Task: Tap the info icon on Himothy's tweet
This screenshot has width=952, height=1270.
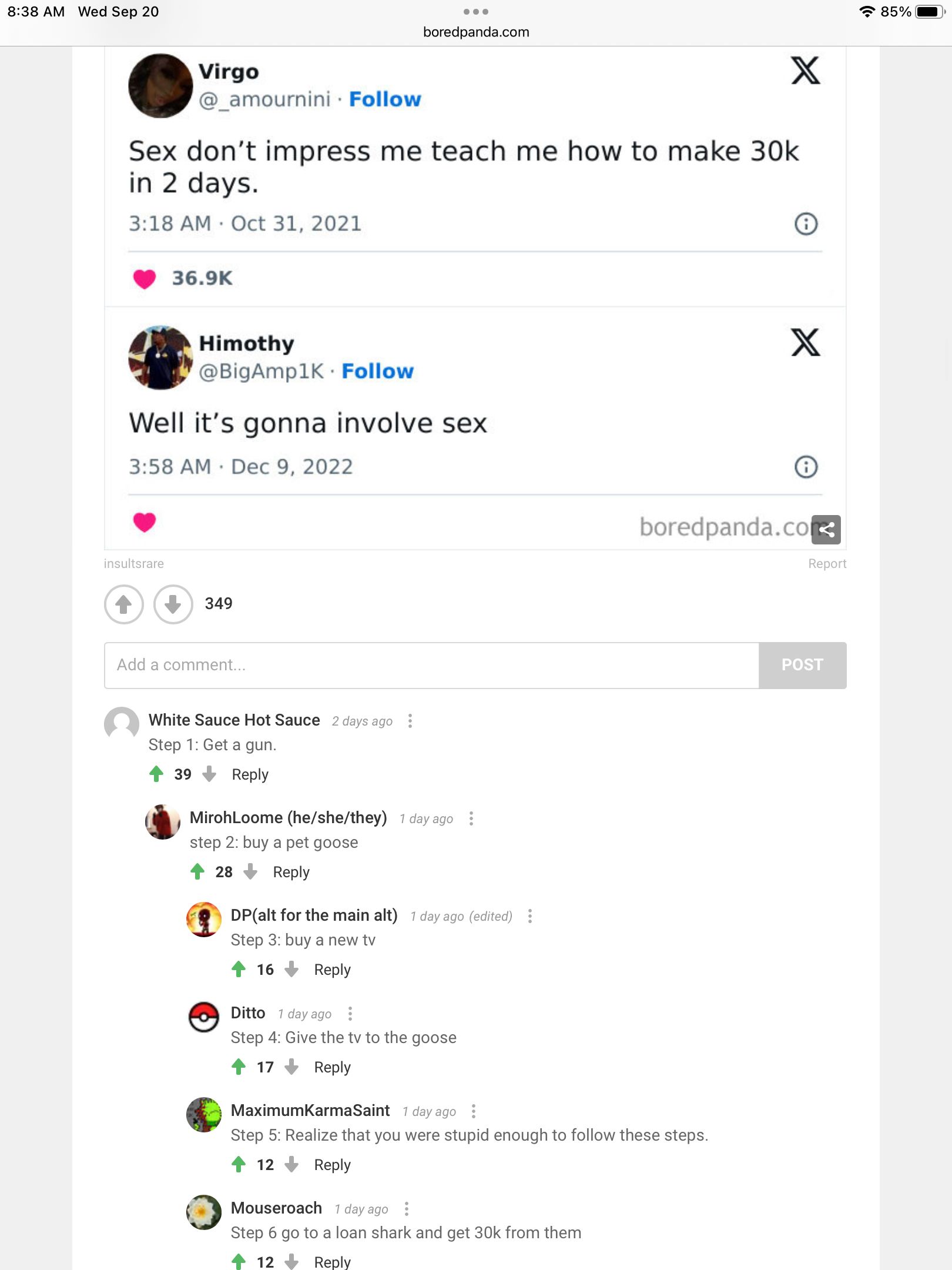Action: coord(806,467)
